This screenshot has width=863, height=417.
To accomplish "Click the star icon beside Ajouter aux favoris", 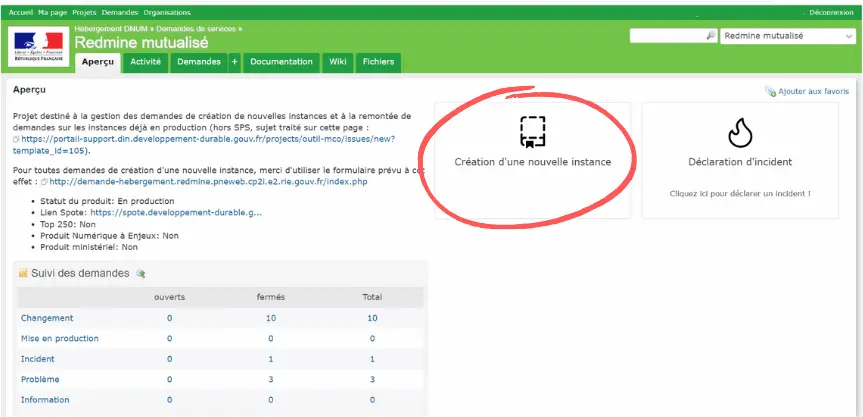I will [770, 91].
